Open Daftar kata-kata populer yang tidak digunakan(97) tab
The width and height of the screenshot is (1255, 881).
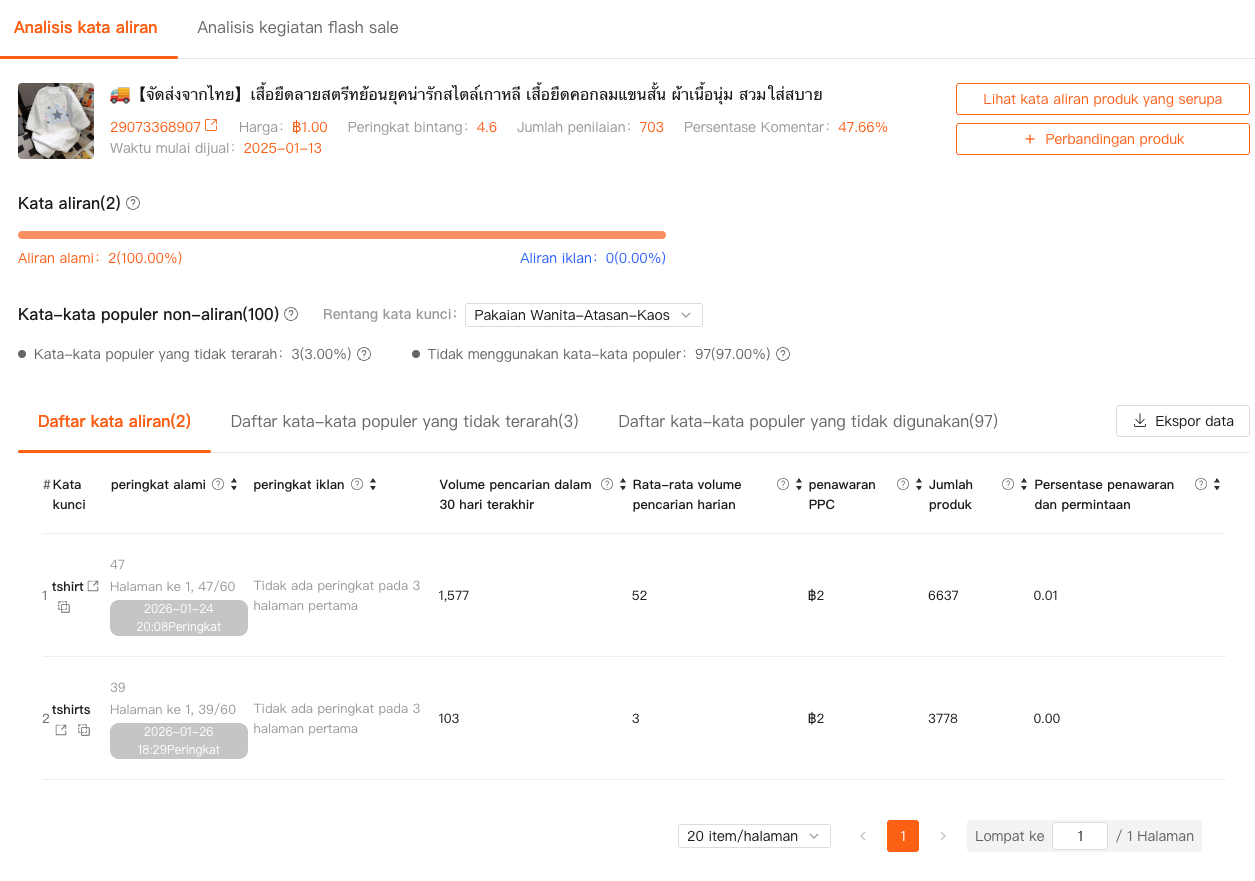coord(807,422)
